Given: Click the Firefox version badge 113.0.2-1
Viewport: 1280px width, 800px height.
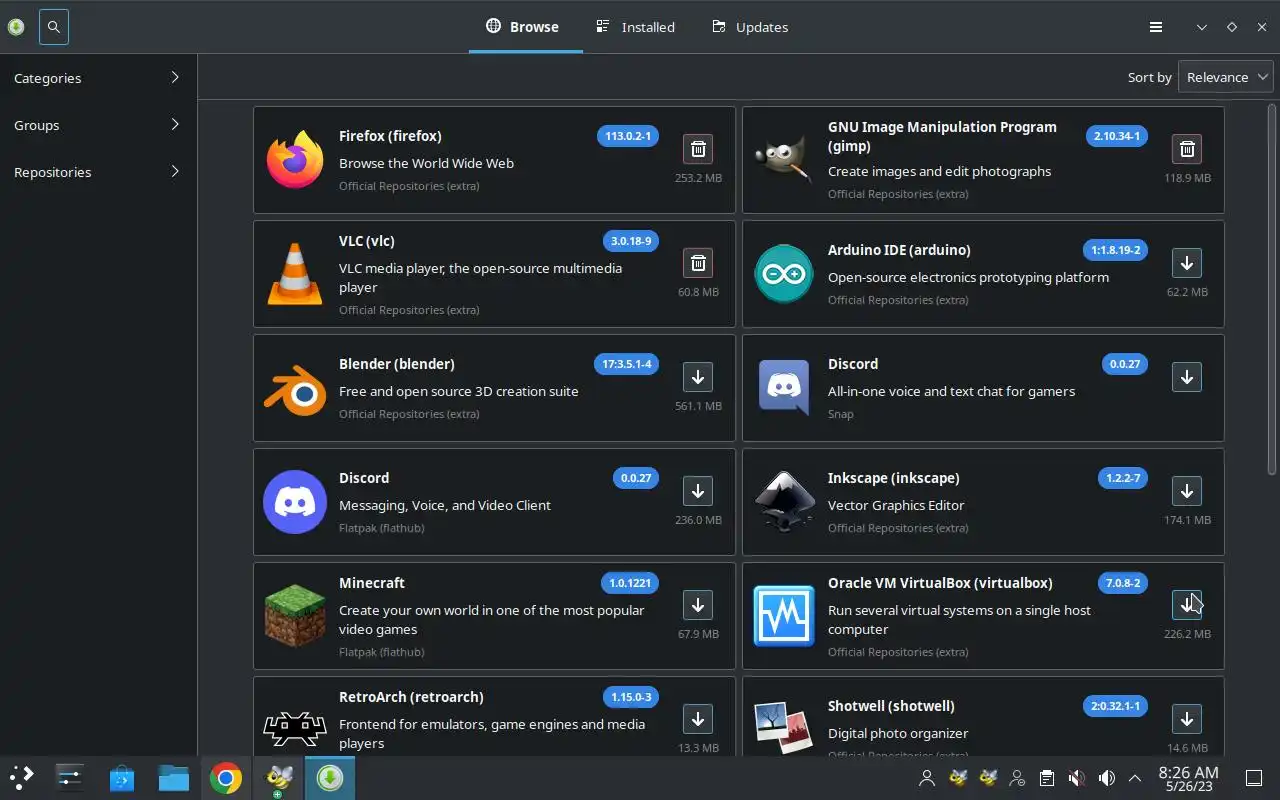Looking at the screenshot, I should click(628, 136).
